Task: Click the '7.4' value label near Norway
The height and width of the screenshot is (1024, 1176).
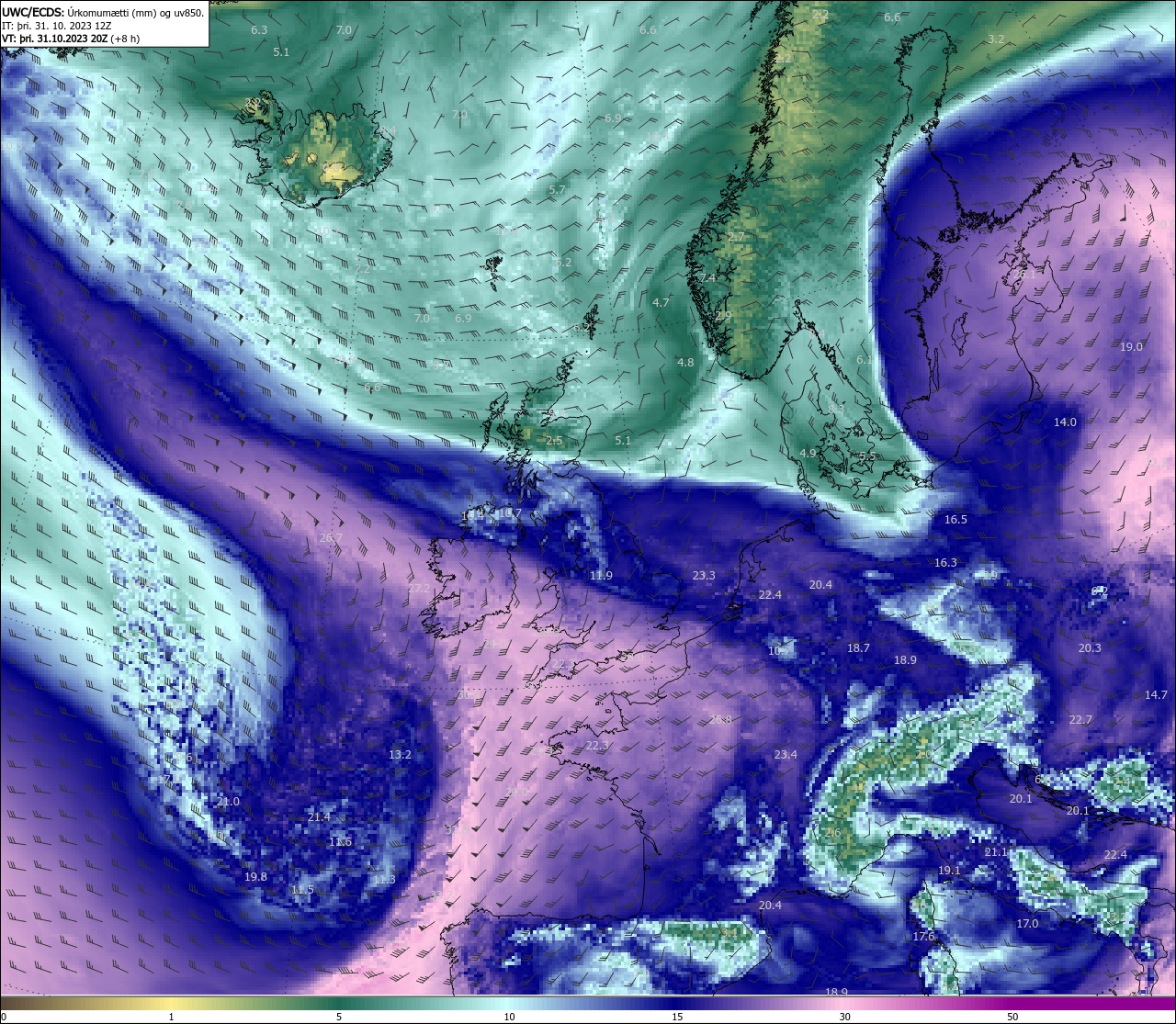Action: coord(707,278)
